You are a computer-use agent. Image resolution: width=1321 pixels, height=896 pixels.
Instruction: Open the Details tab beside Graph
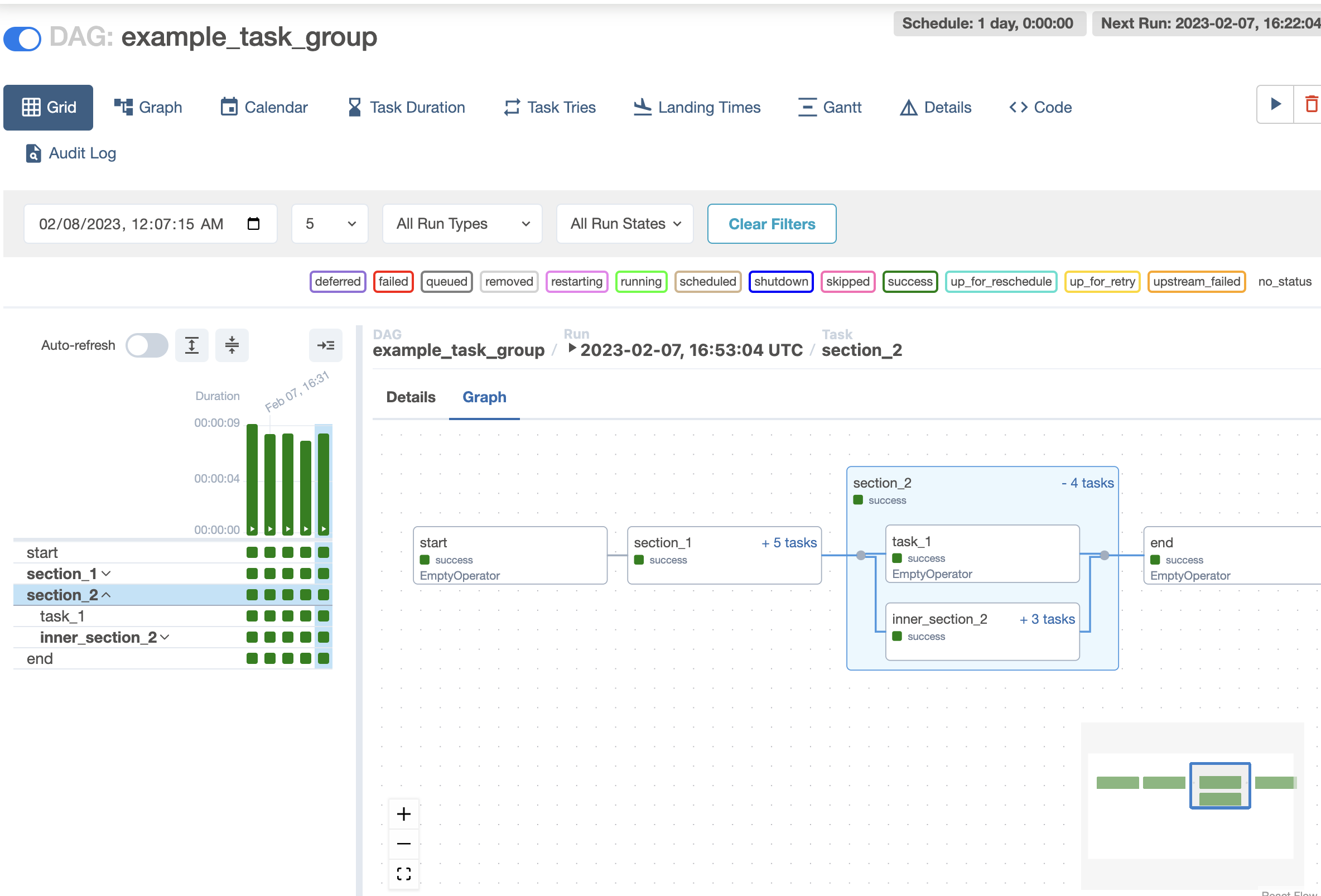tap(411, 397)
